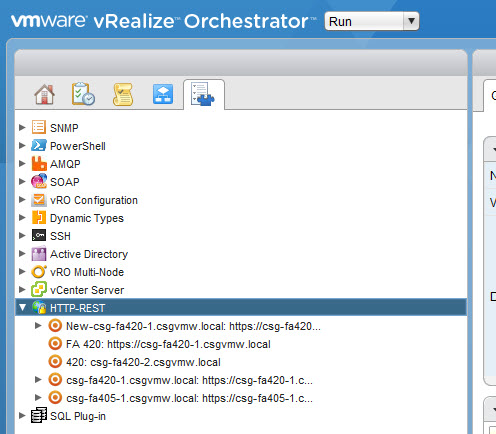Select the Dynamic Types item
Viewport: 496px width, 434px height.
pyautogui.click(x=87, y=218)
